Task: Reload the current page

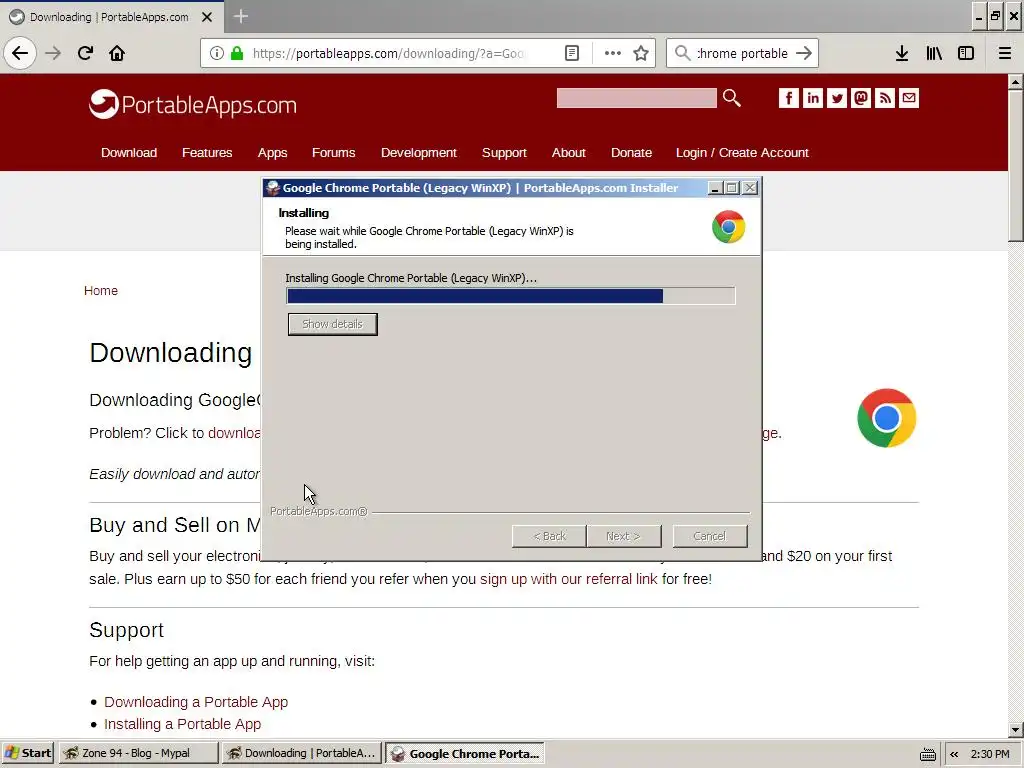Action: (x=85, y=53)
